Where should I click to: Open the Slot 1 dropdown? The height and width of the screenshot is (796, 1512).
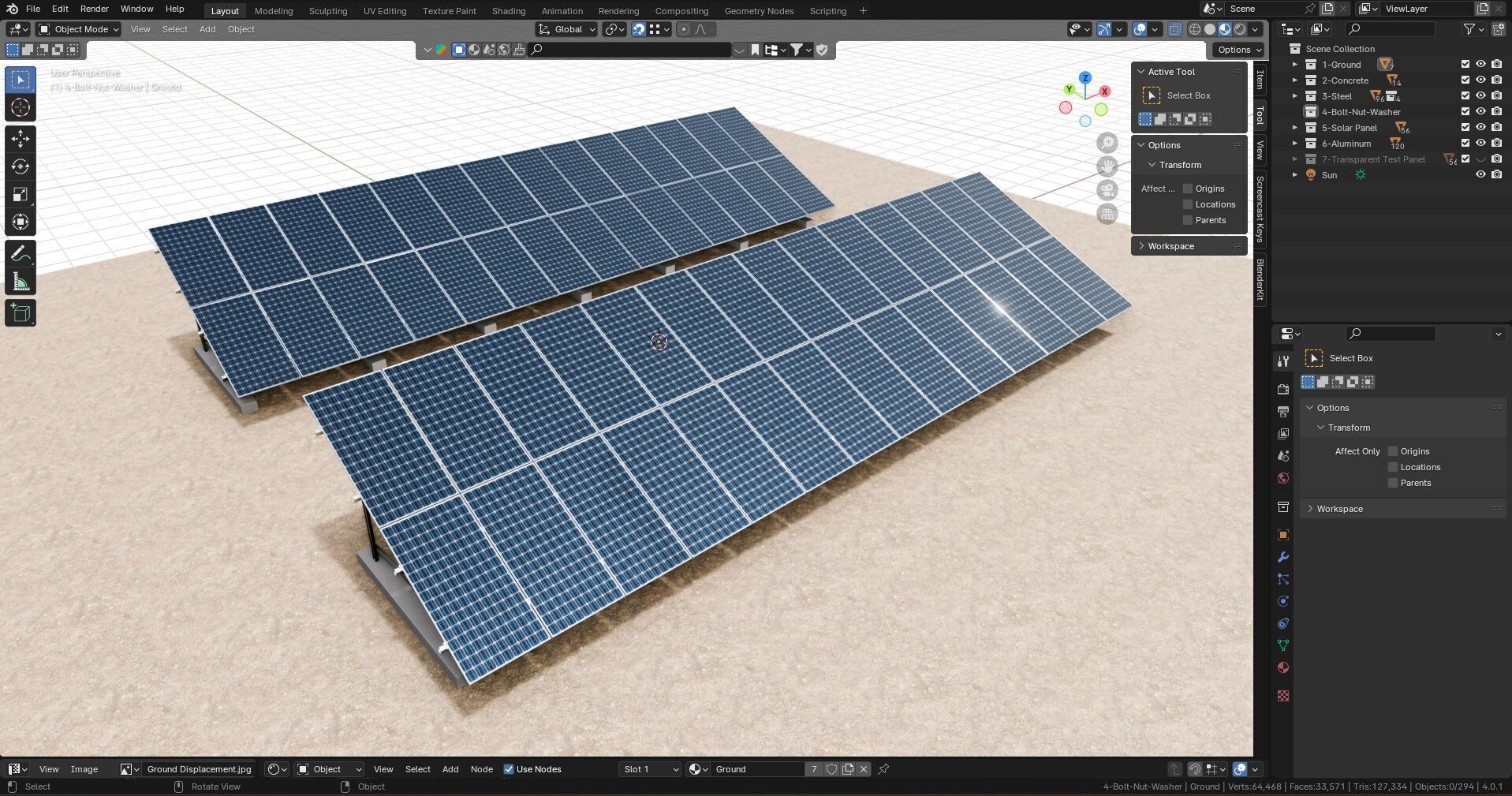651,769
